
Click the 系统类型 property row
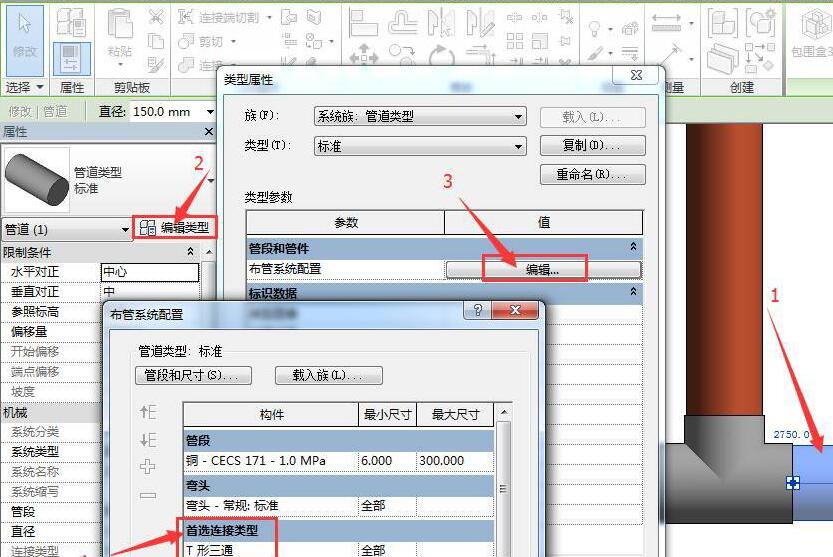click(50, 452)
